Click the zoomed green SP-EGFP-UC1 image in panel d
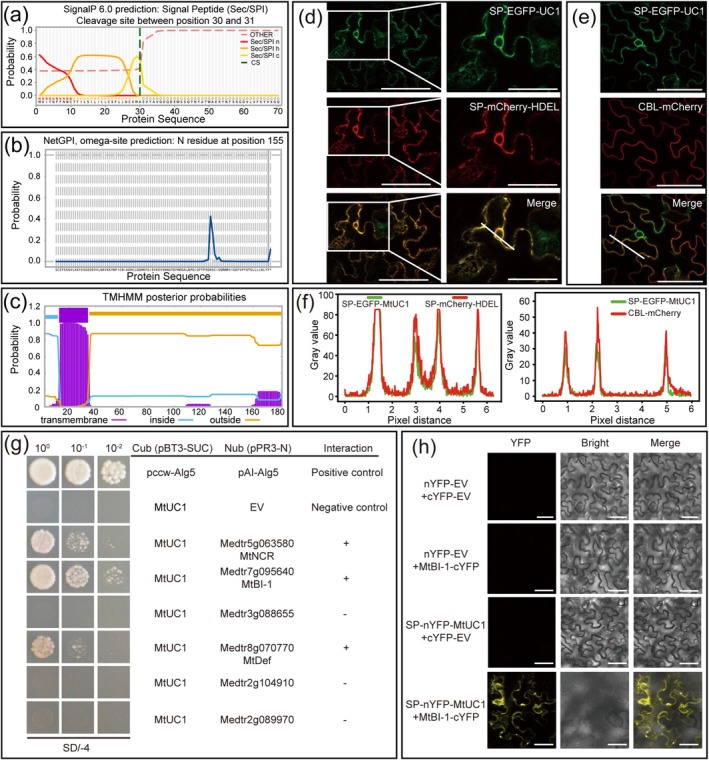The height and width of the screenshot is (760, 709). tap(503, 47)
